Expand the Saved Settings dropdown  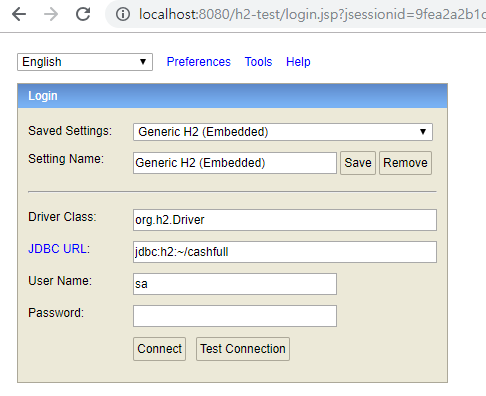tap(283, 132)
